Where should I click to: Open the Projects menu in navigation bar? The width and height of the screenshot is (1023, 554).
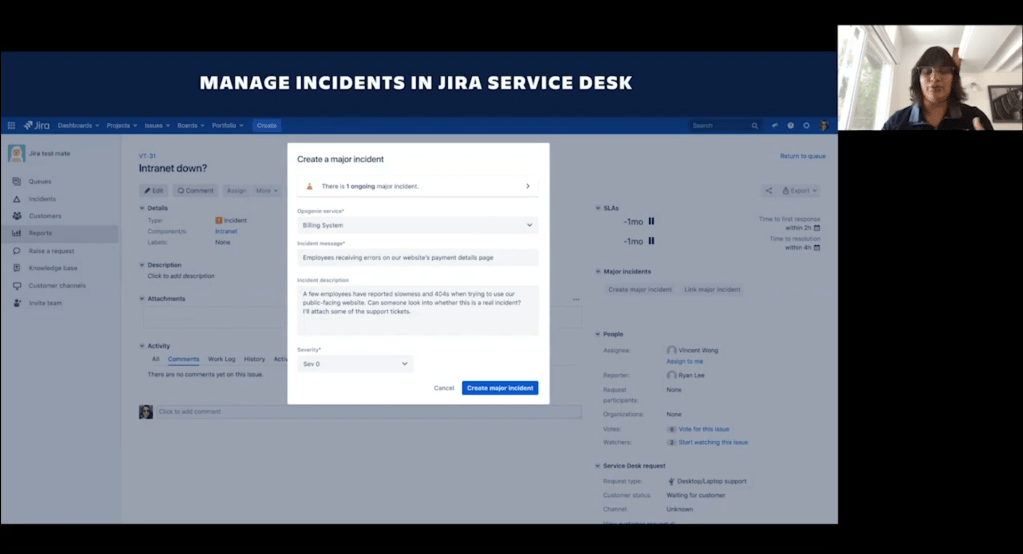[124, 126]
